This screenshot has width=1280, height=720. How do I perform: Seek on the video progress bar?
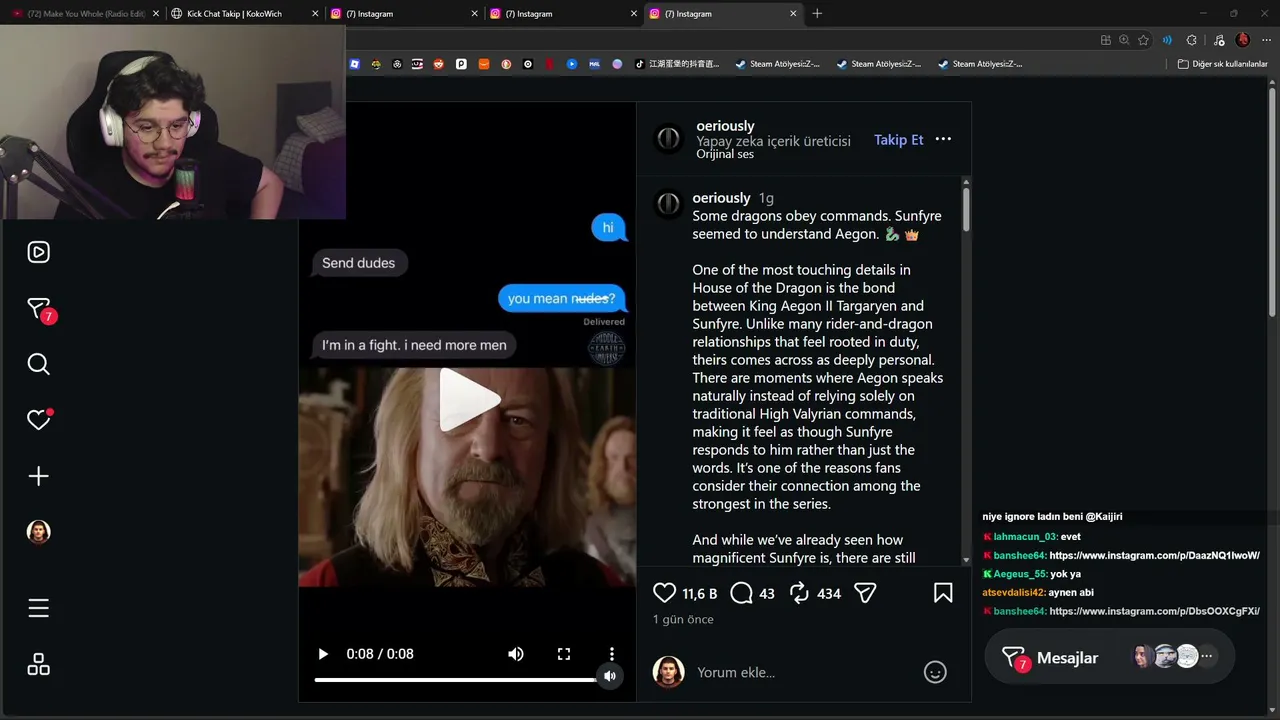(x=457, y=680)
